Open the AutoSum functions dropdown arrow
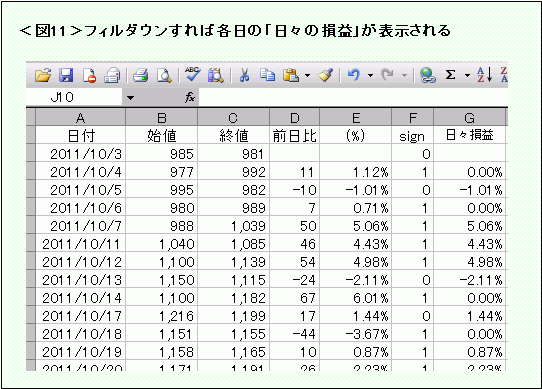This screenshot has width=542, height=389. pos(467,75)
